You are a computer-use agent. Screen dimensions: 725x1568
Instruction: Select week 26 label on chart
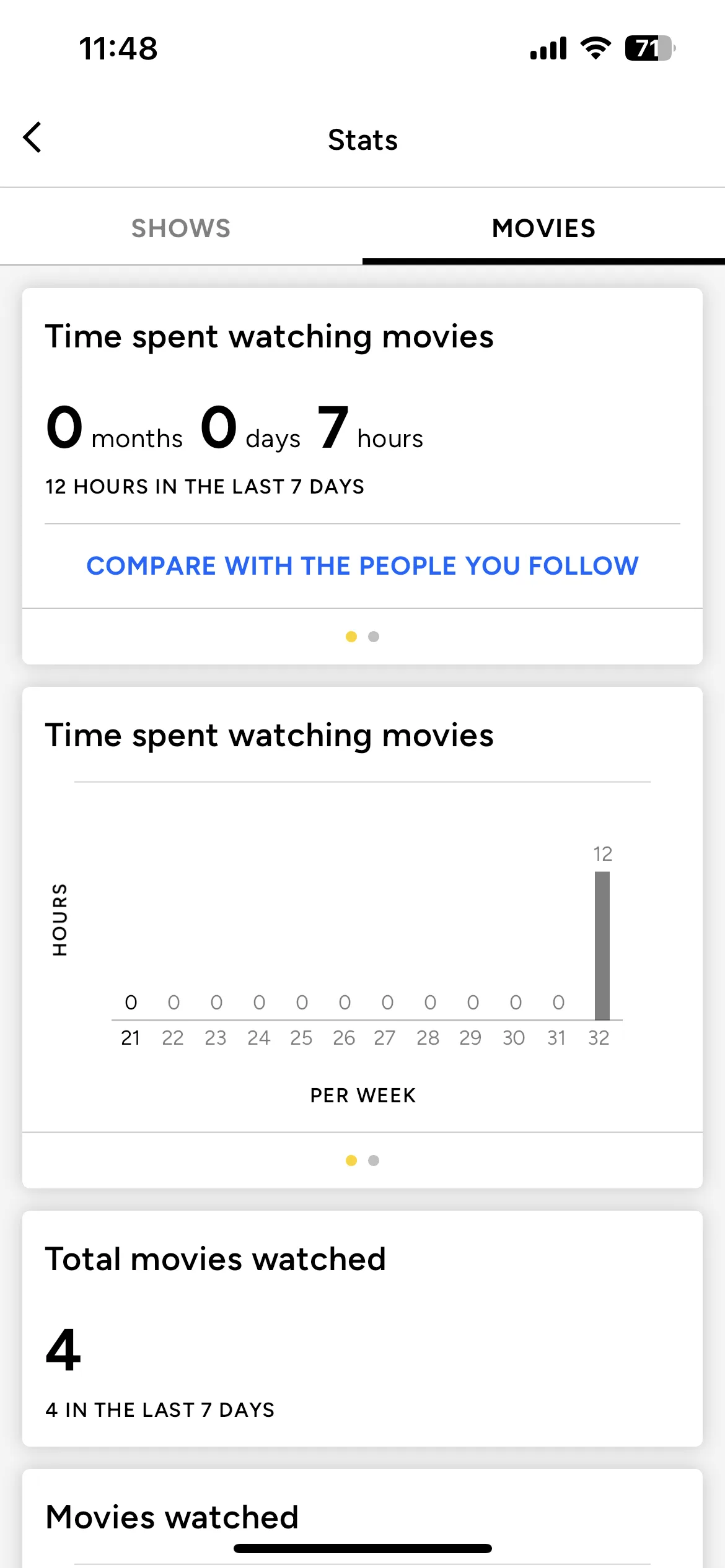tap(344, 1038)
